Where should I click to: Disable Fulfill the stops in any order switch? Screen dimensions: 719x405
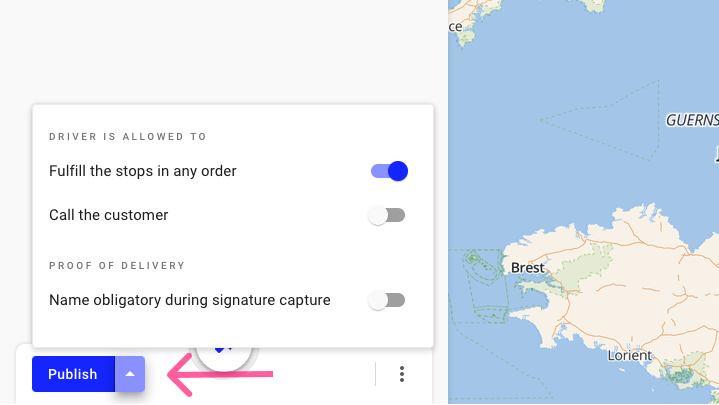tap(389, 171)
